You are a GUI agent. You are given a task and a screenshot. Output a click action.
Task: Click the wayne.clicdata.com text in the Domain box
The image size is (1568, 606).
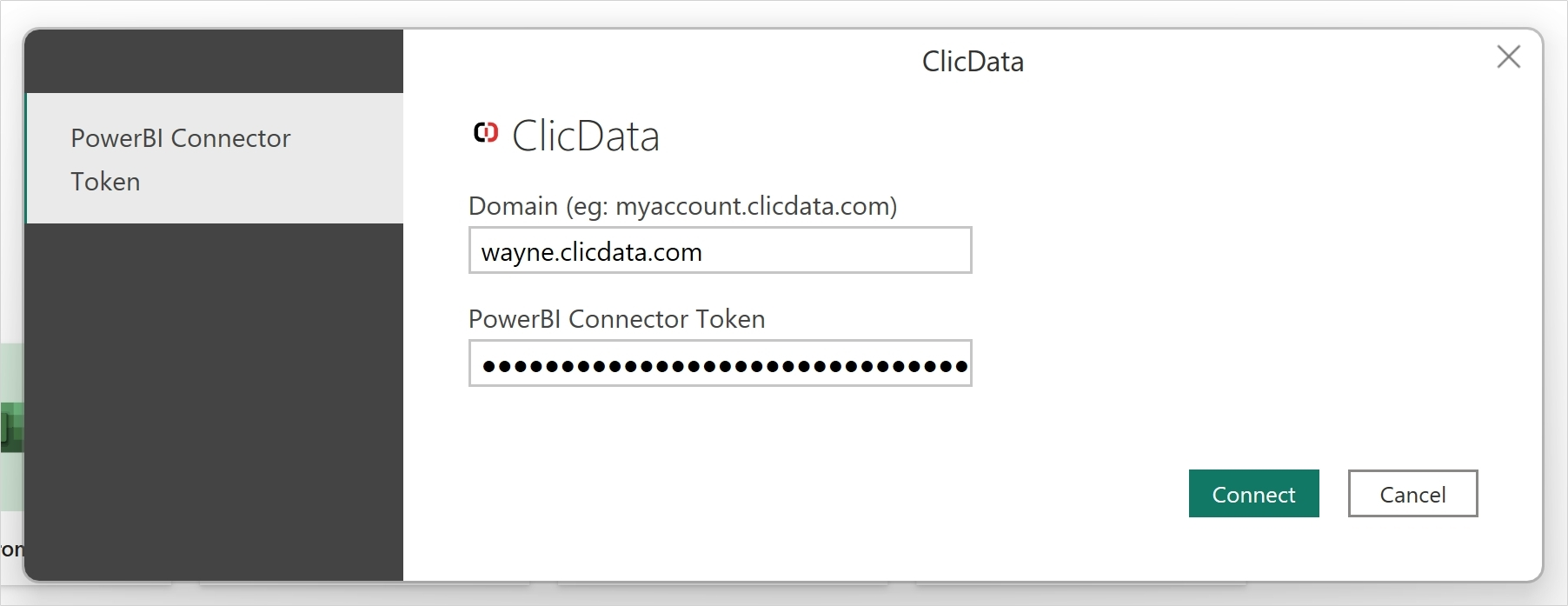point(591,252)
